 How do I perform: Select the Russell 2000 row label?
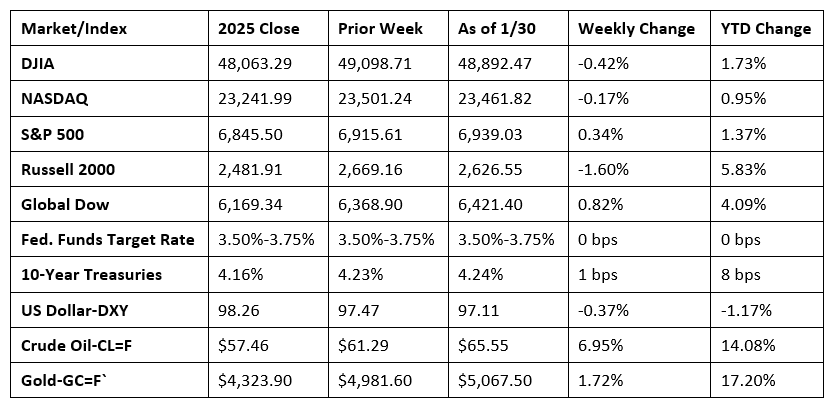[x=67, y=170]
